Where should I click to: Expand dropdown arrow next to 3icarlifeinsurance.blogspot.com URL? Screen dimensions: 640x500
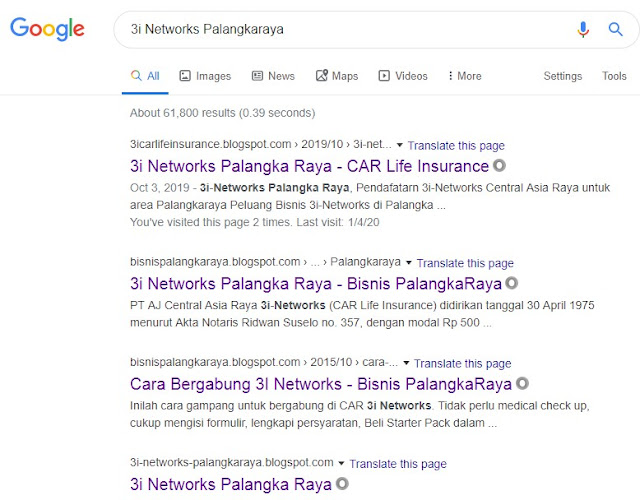pyautogui.click(x=400, y=145)
